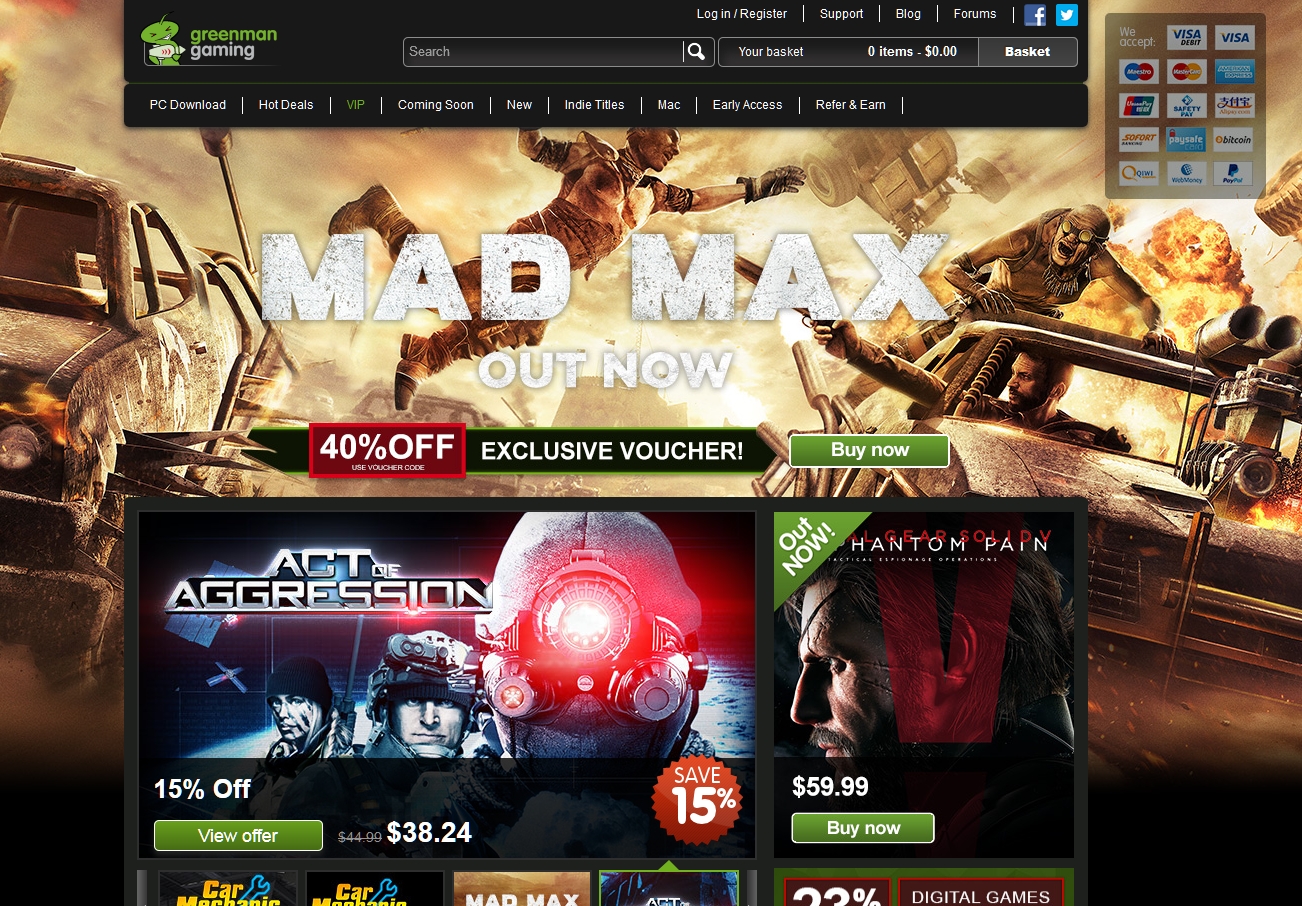Viewport: 1302px width, 906px height.
Task: Open the Mac games section
Action: 669,105
